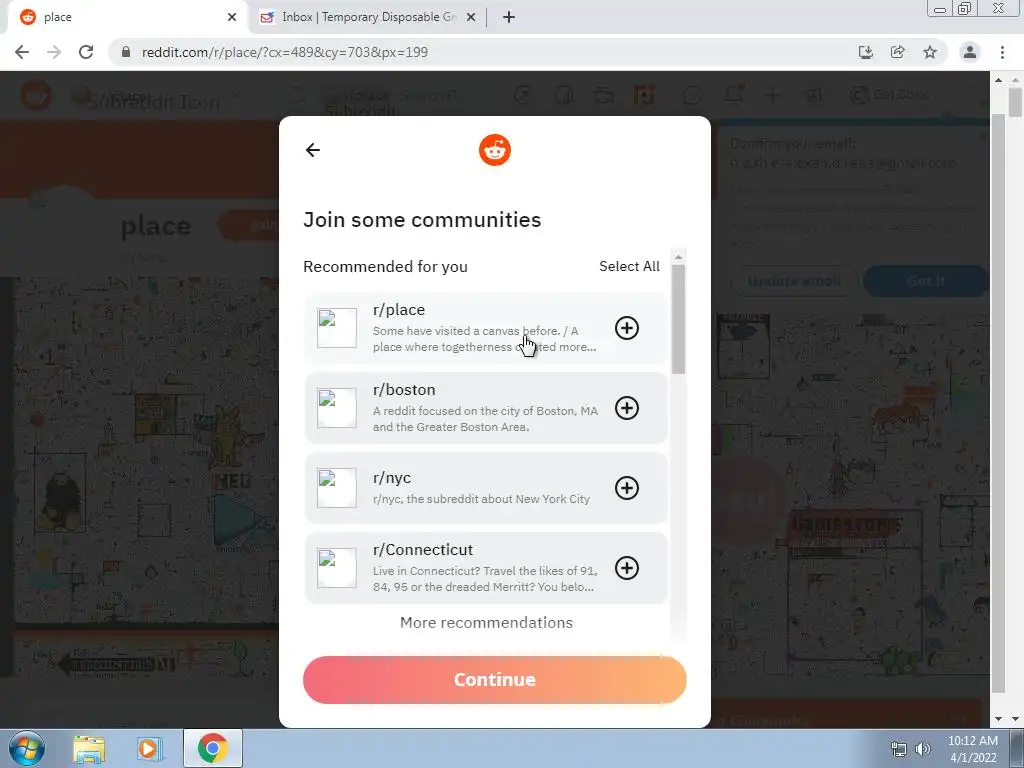The height and width of the screenshot is (768, 1024).
Task: Click Recommended for you heading
Action: pyautogui.click(x=385, y=266)
